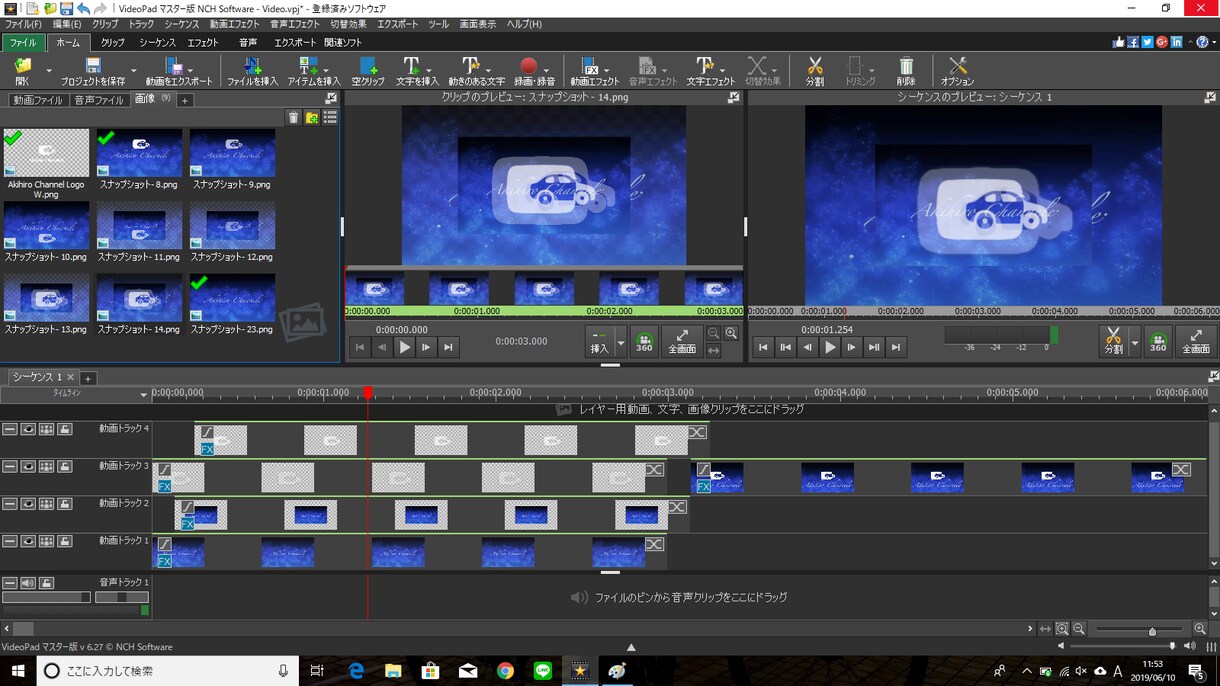The width and height of the screenshot is (1220, 686).
Task: Click the 分割 split scissors toolbar icon
Action: (x=814, y=71)
